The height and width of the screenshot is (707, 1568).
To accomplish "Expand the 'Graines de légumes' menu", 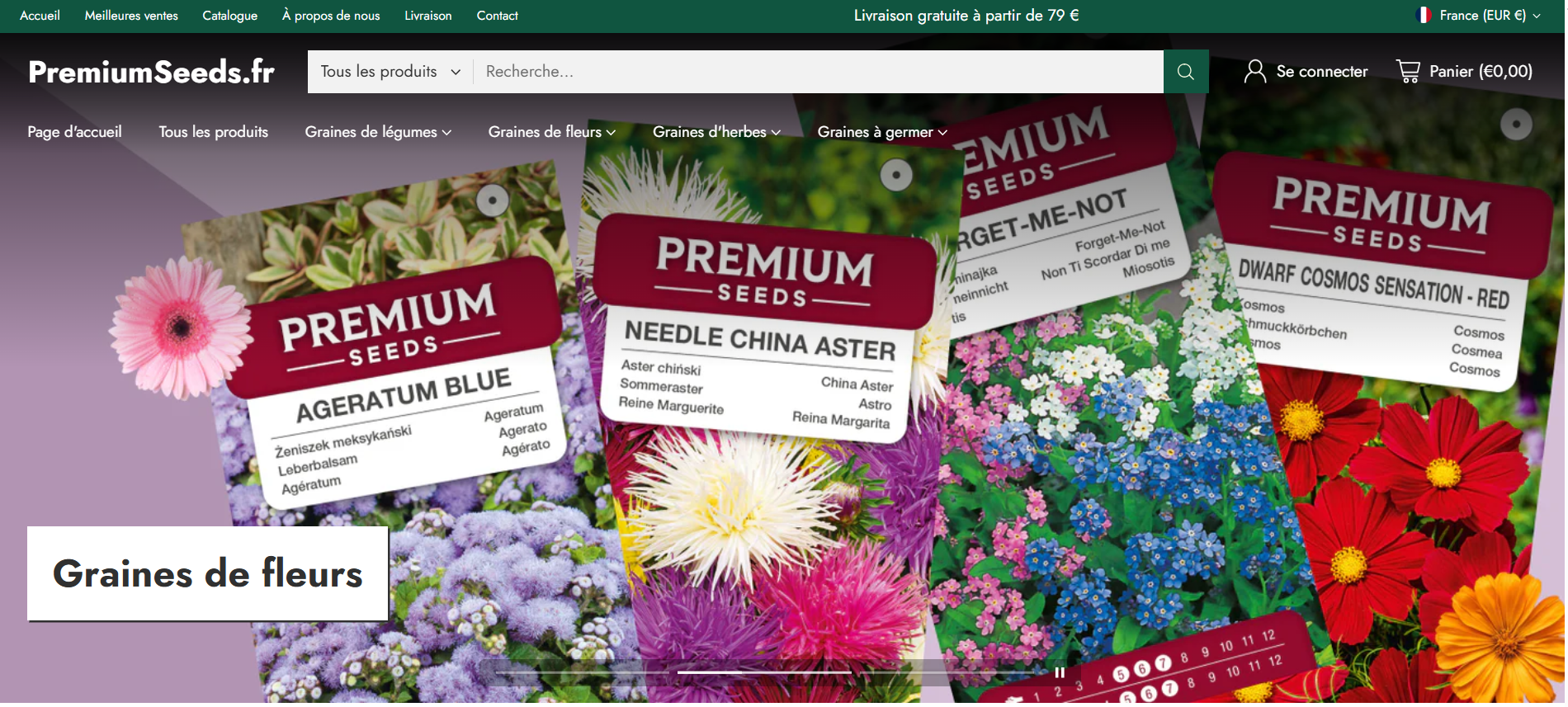I will [x=378, y=132].
